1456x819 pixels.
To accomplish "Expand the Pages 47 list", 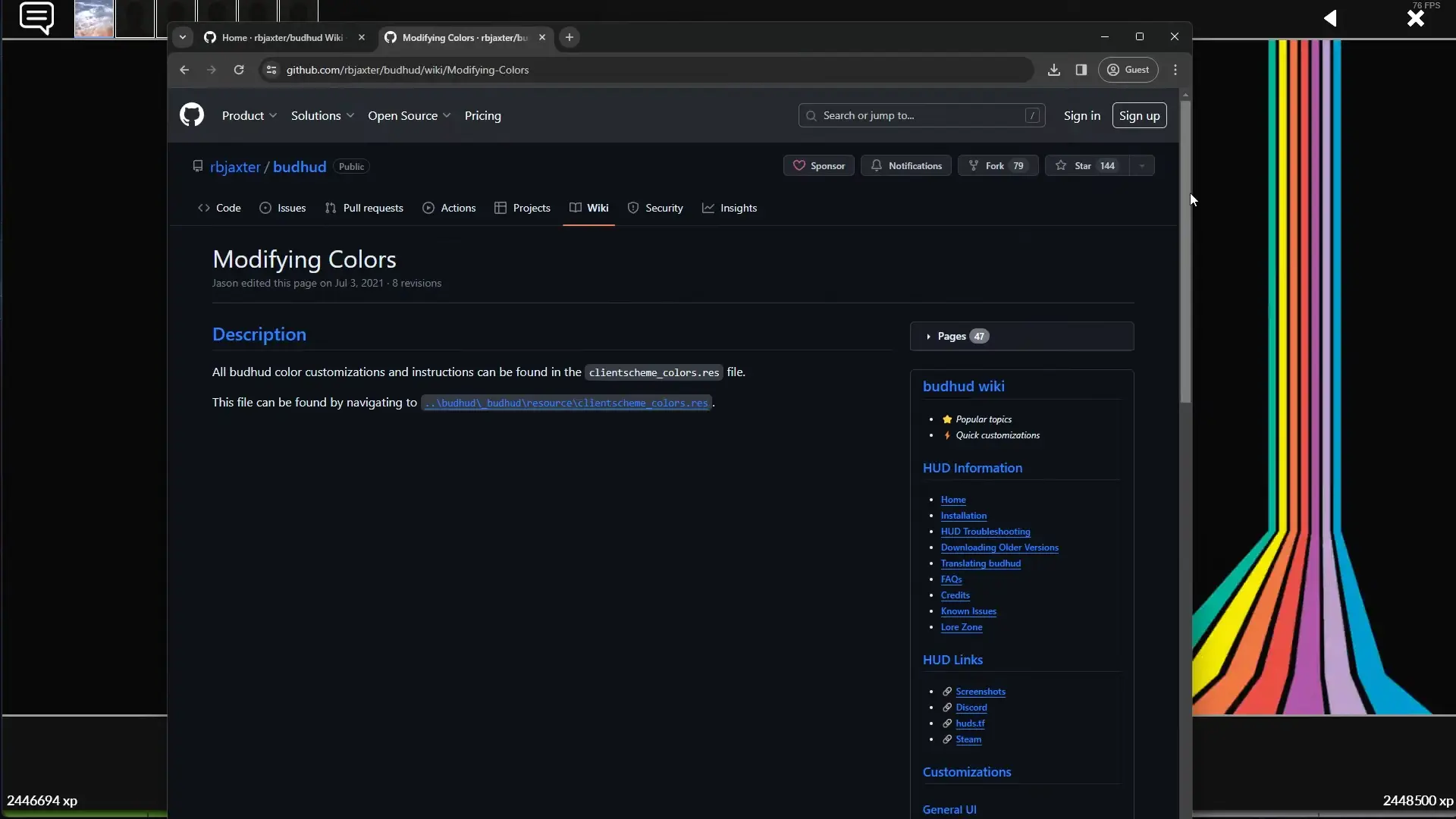I will click(1022, 336).
